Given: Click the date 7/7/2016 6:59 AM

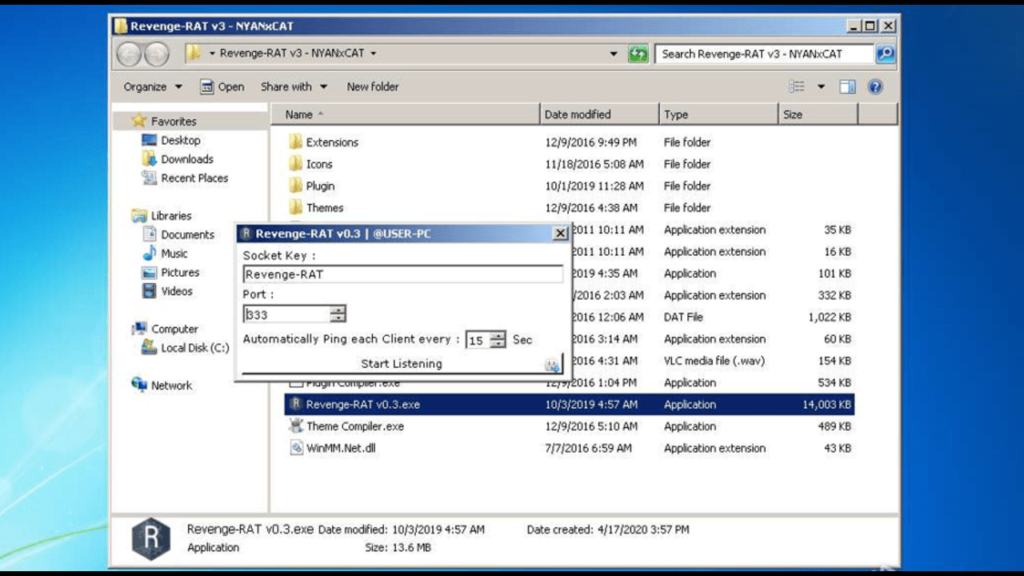Looking at the screenshot, I should tap(588, 448).
